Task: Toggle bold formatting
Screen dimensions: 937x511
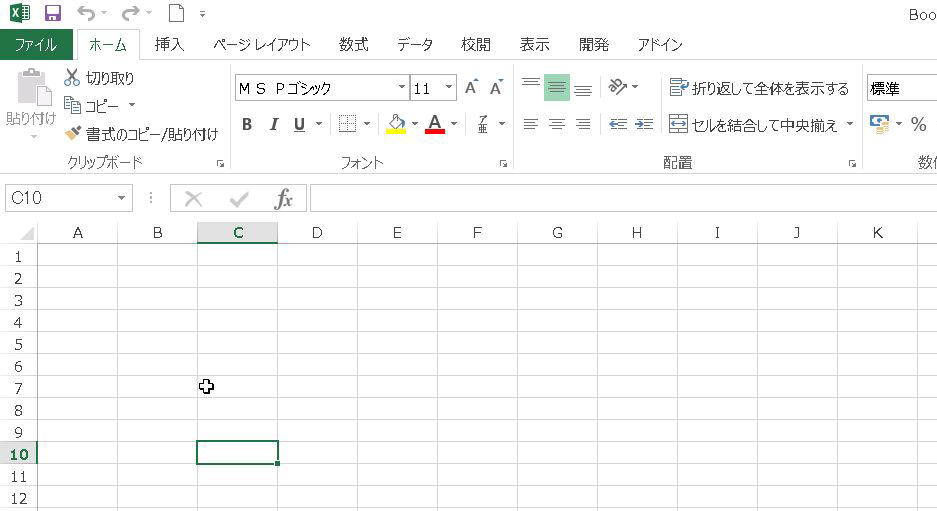Action: coord(247,124)
